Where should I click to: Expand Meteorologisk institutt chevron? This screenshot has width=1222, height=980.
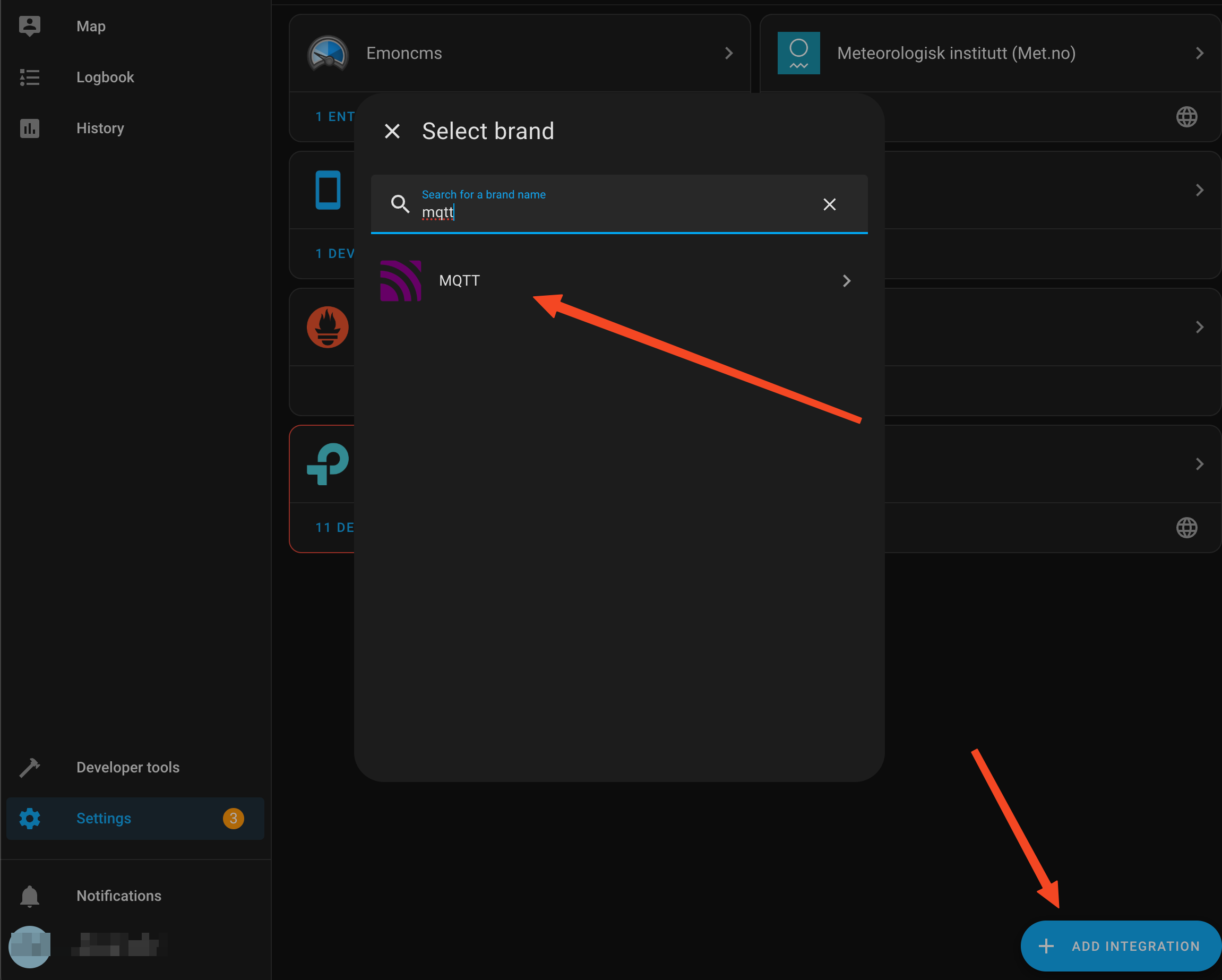1199,53
